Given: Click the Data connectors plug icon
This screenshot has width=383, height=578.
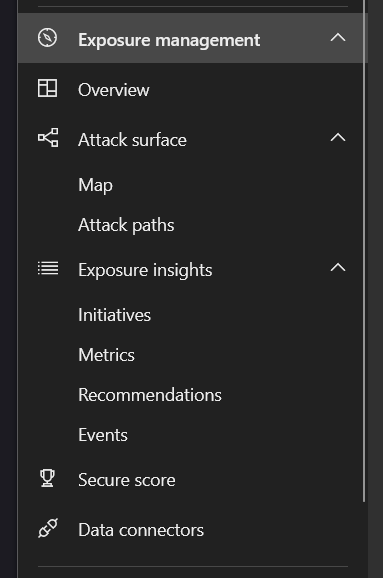Looking at the screenshot, I should click(x=48, y=528).
